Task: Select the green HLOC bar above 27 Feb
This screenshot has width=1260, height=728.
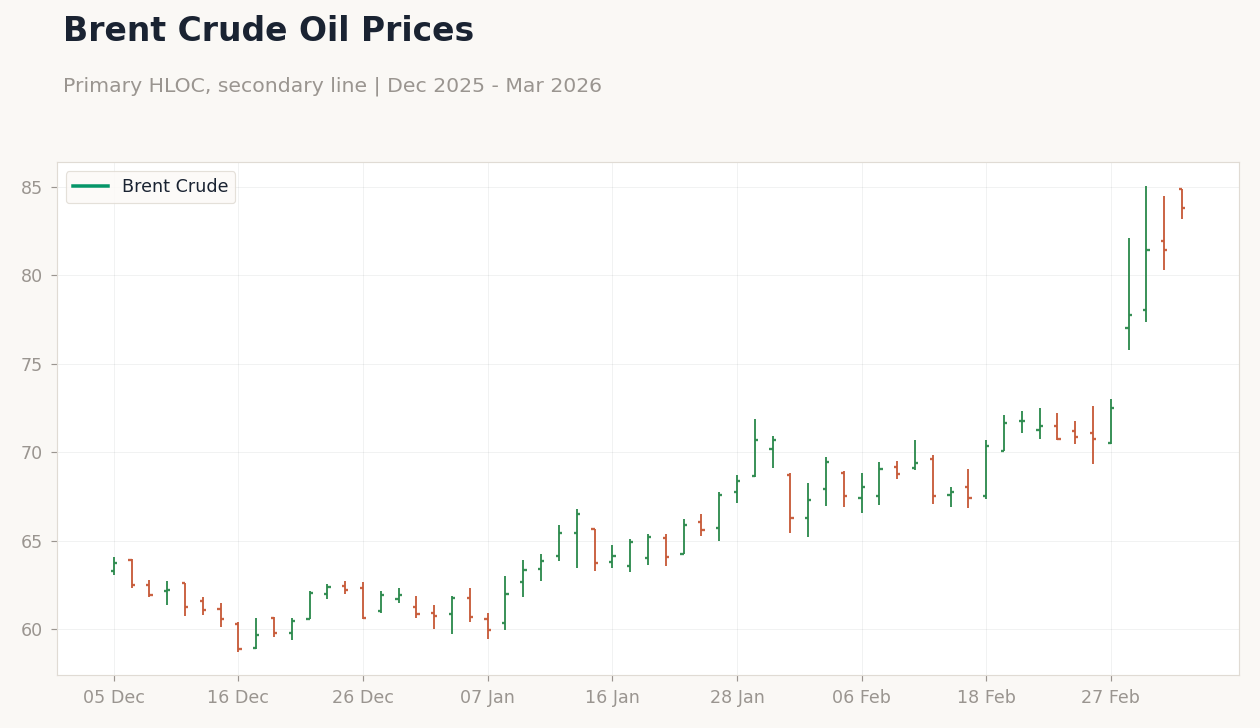Action: pyautogui.click(x=1111, y=422)
